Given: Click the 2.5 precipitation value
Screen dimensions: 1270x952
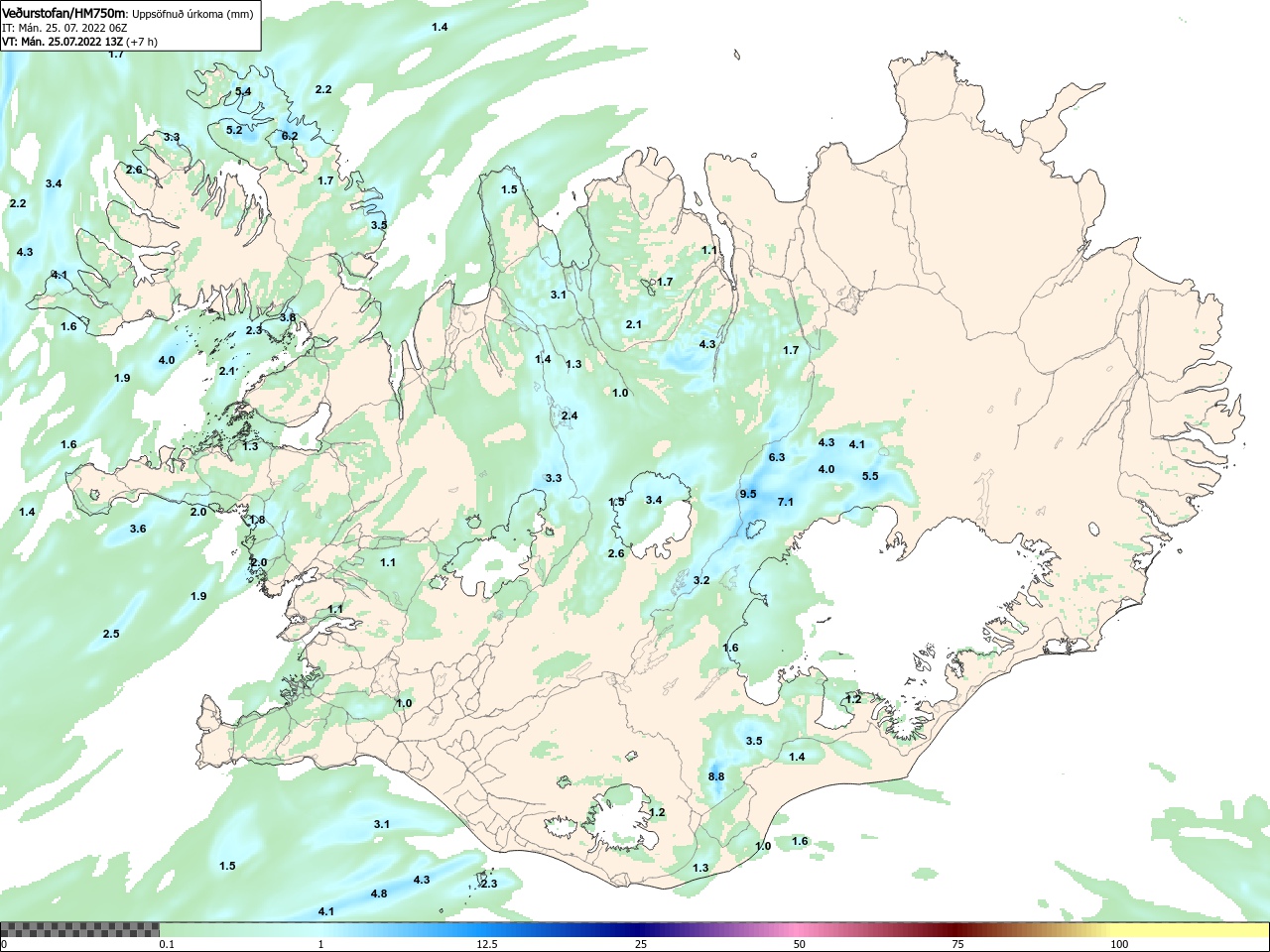Looking at the screenshot, I should pos(111,634).
